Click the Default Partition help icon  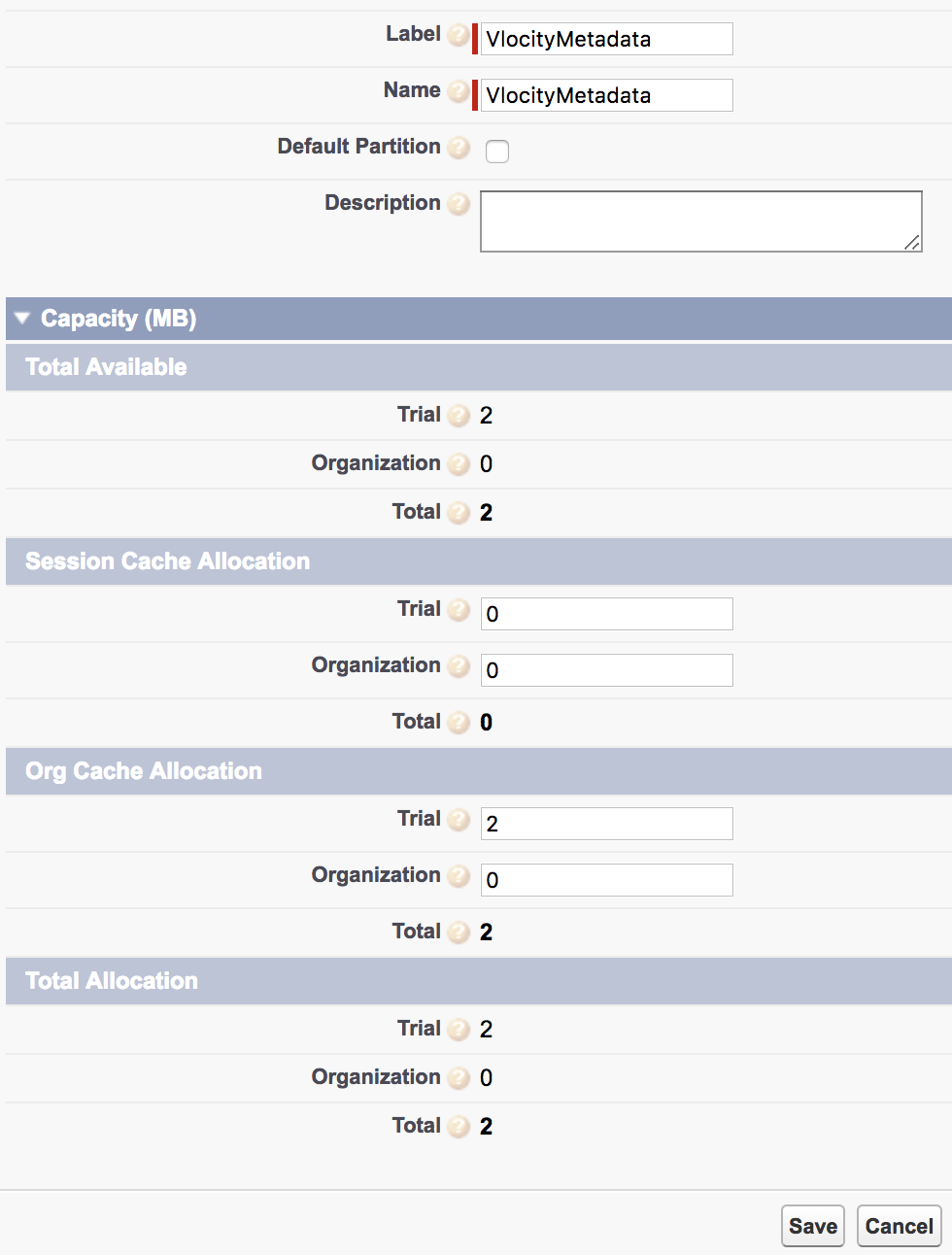pyautogui.click(x=458, y=147)
